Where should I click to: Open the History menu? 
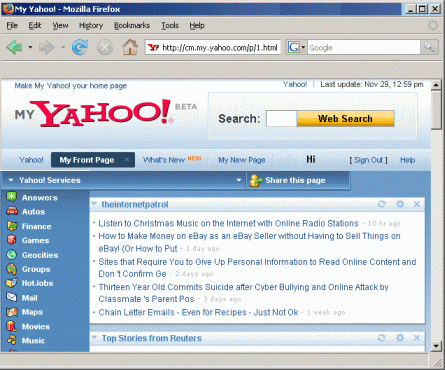tap(91, 25)
